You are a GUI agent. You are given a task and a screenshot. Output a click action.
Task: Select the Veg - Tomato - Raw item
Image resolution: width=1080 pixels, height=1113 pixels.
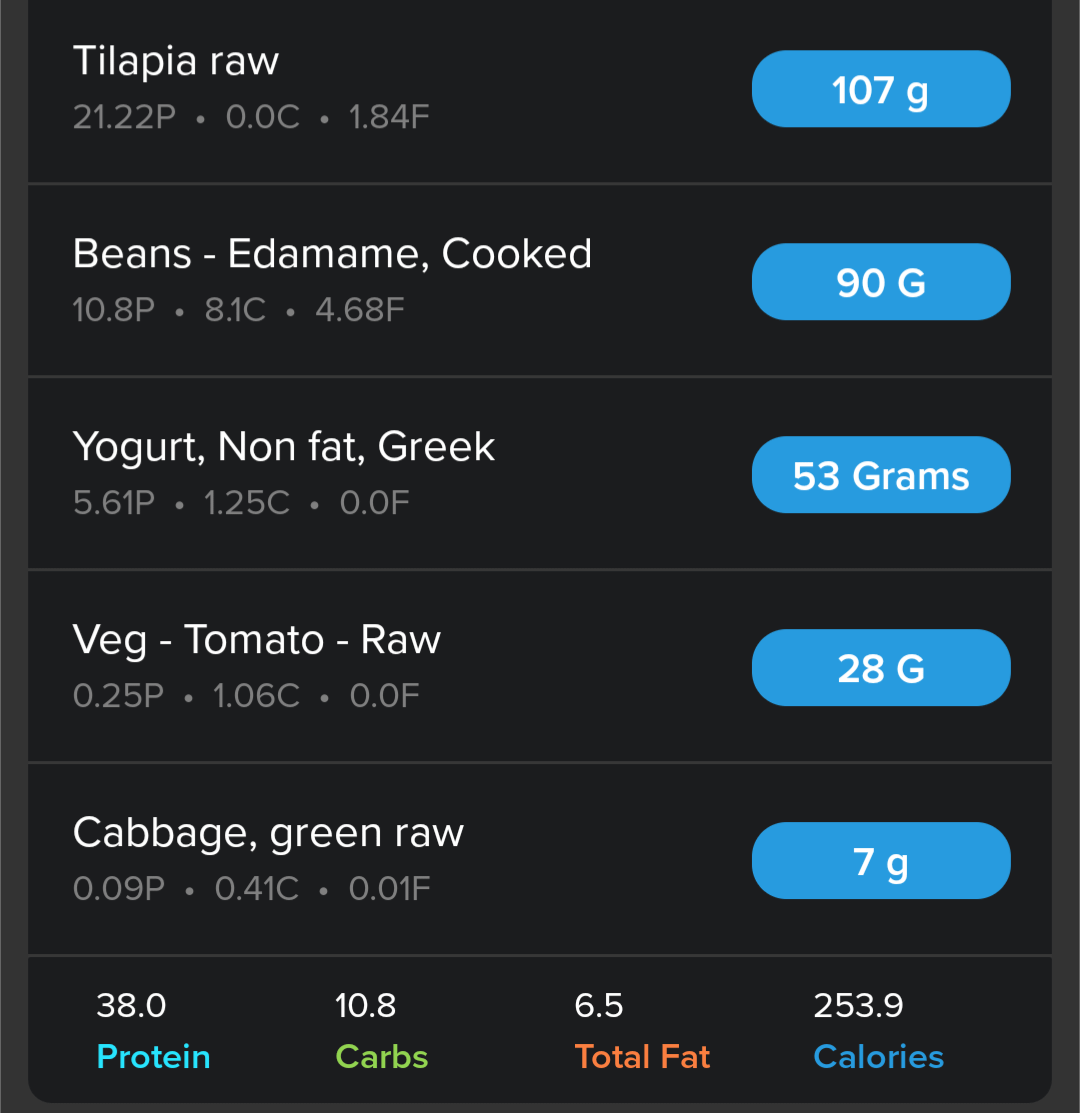pos(257,640)
